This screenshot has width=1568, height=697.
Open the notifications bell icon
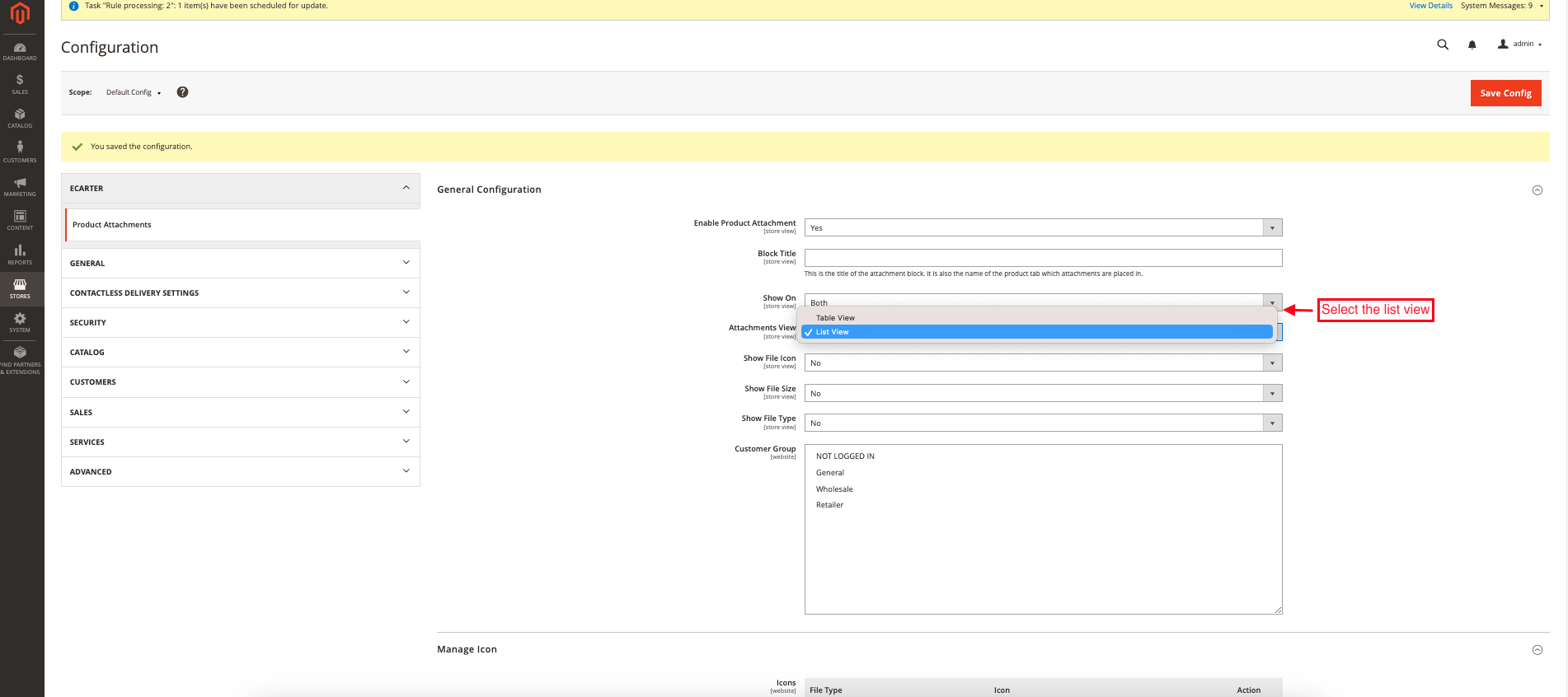[x=1472, y=44]
